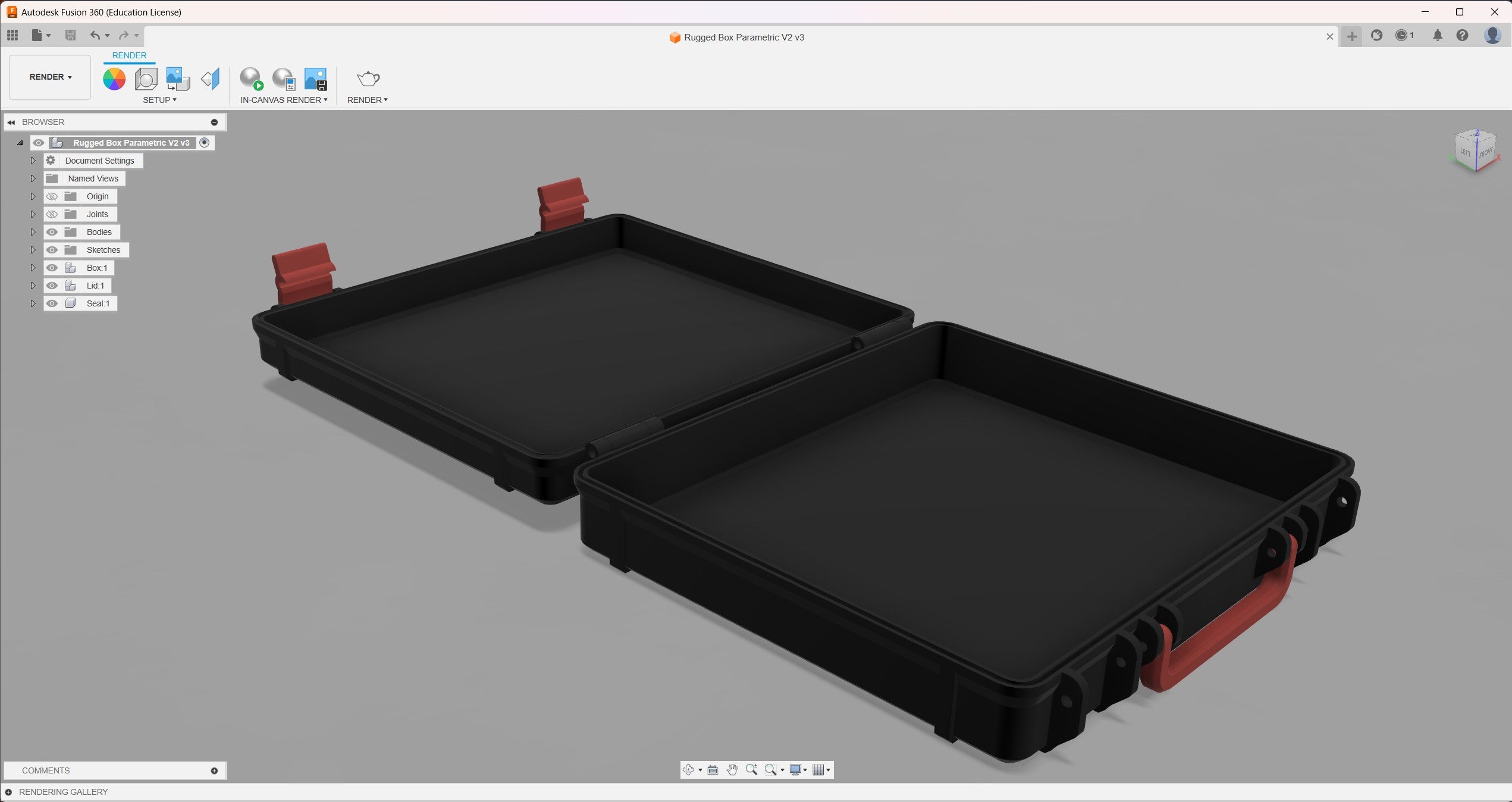Minimize the Browser panel
The image size is (1512, 802).
(x=215, y=123)
